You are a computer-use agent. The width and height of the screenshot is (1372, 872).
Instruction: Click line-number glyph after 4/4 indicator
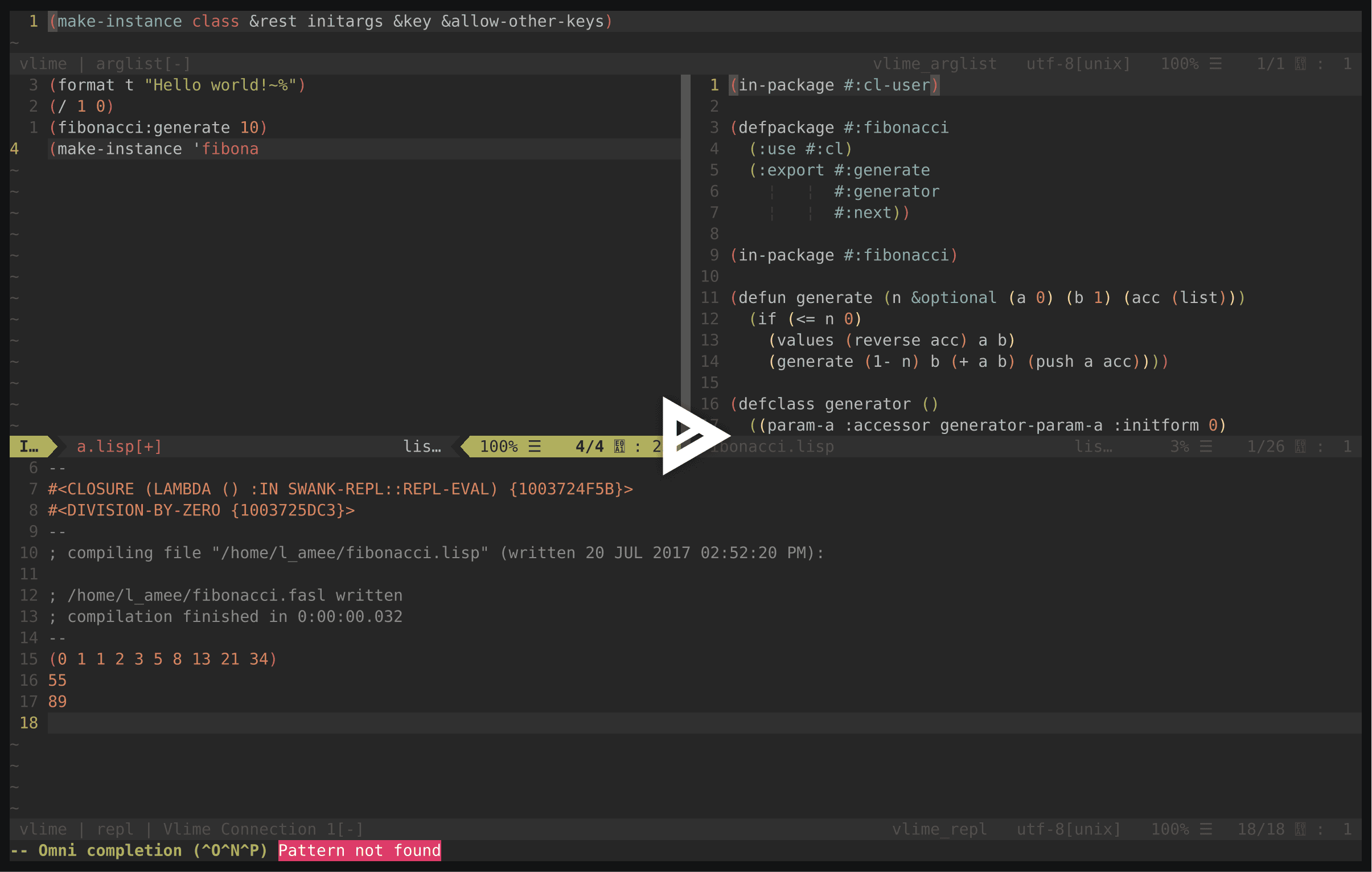pos(619,447)
